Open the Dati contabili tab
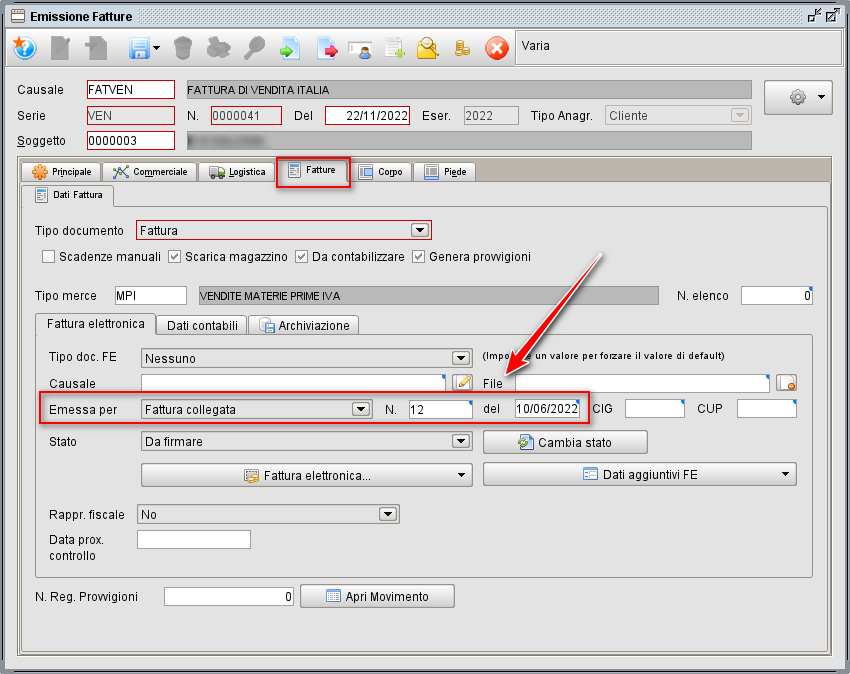 (x=202, y=325)
